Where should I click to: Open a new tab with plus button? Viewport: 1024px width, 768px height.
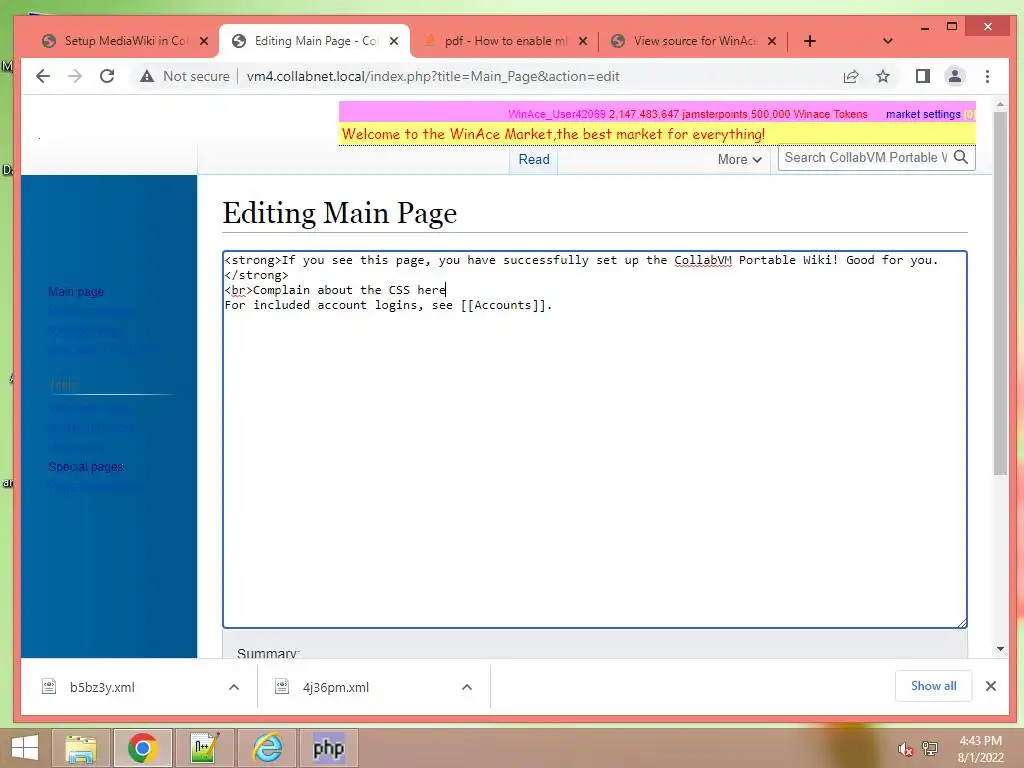pos(810,41)
